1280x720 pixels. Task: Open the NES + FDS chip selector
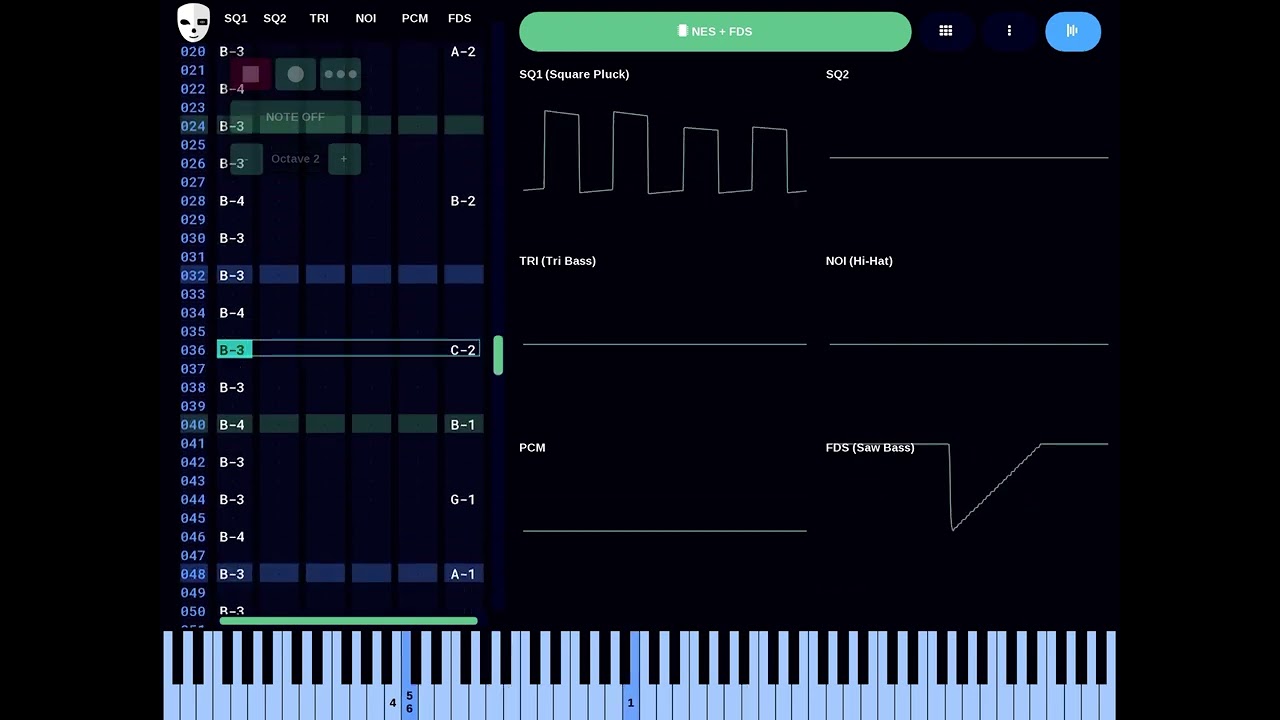click(x=715, y=31)
